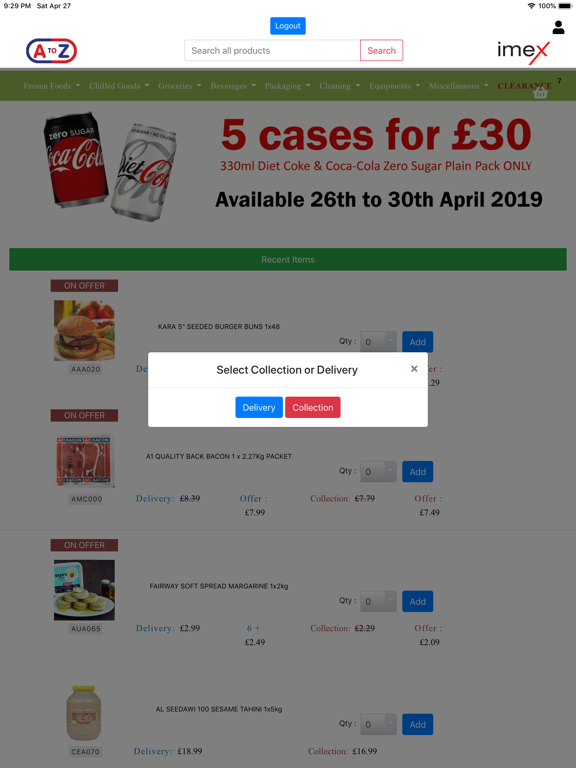576x768 pixels.
Task: Click the red Search button
Action: click(x=382, y=50)
